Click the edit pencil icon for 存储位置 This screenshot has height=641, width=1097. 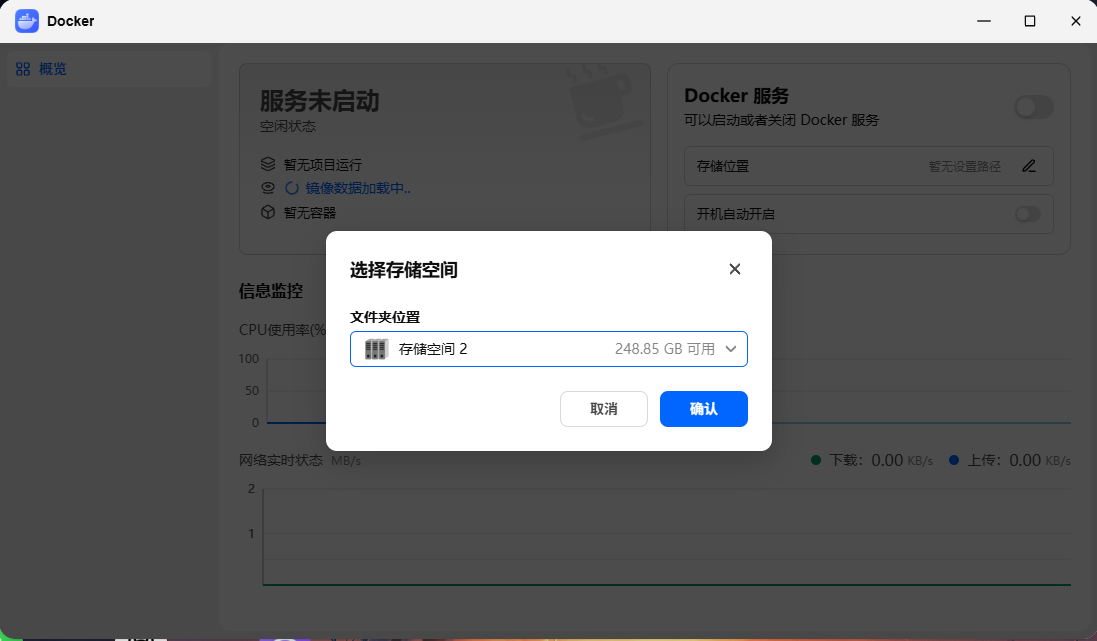click(1028, 167)
